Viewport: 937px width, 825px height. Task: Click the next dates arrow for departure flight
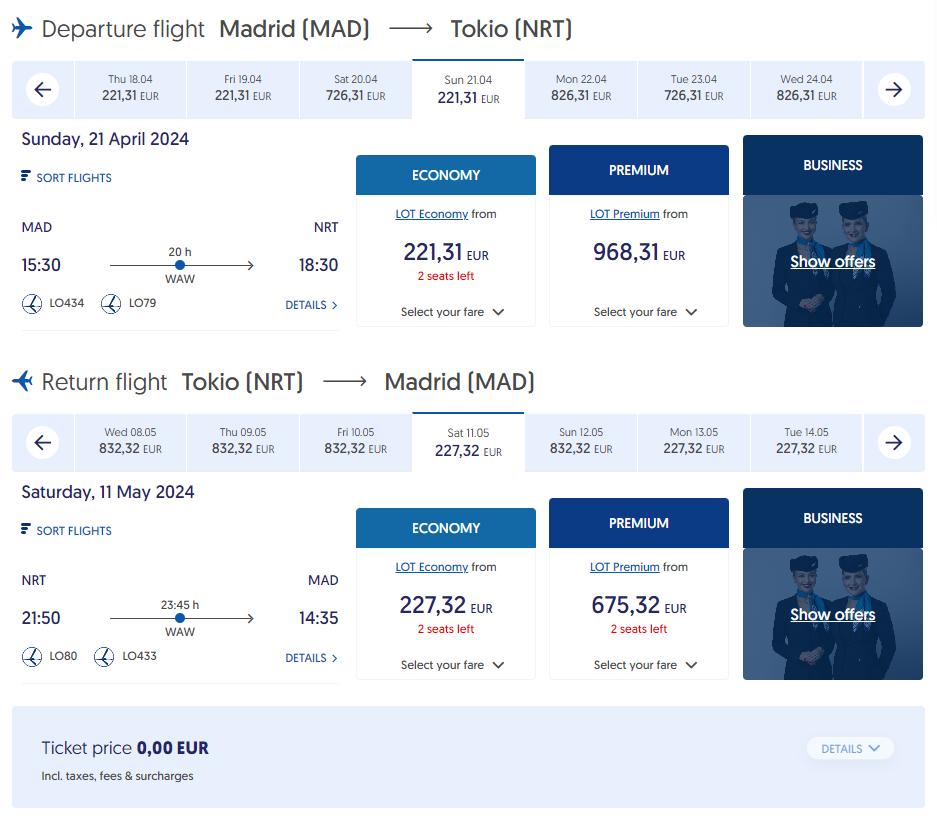(x=894, y=90)
